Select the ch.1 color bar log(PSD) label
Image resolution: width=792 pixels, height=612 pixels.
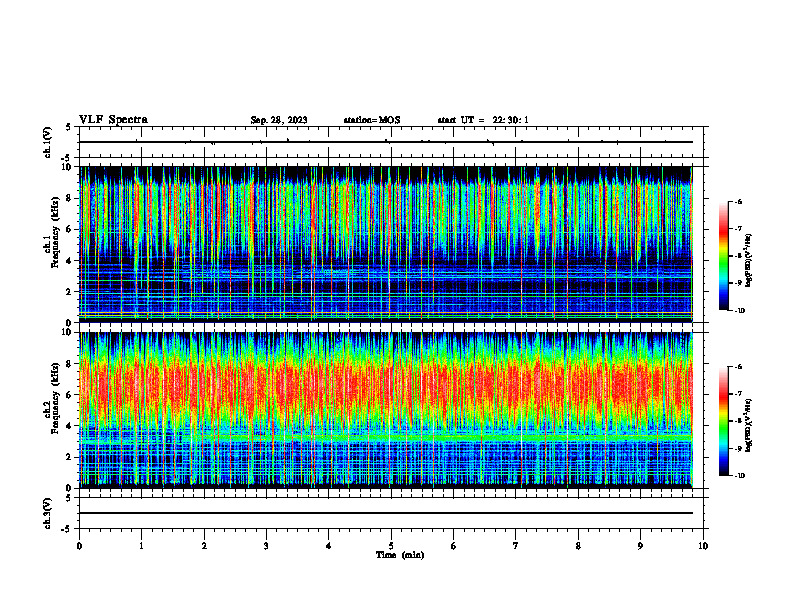(749, 261)
